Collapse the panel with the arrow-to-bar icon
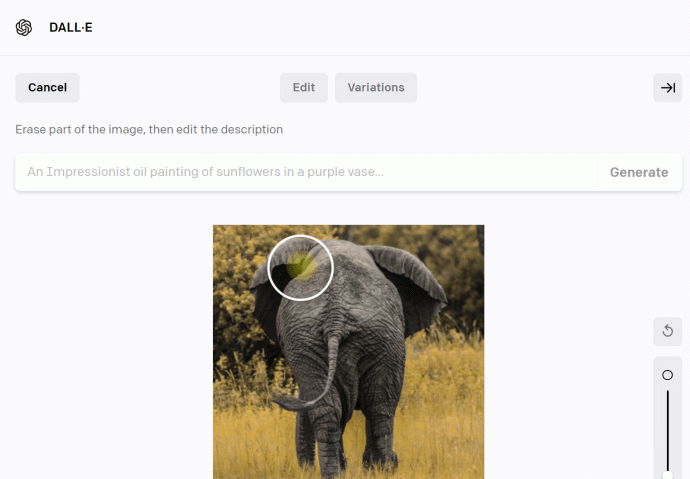 coord(668,88)
